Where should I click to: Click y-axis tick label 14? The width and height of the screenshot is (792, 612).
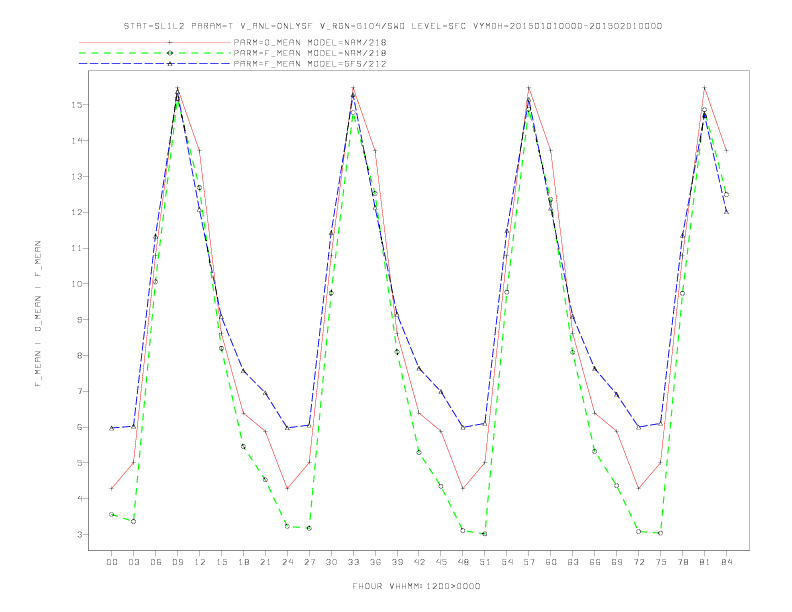click(77, 140)
